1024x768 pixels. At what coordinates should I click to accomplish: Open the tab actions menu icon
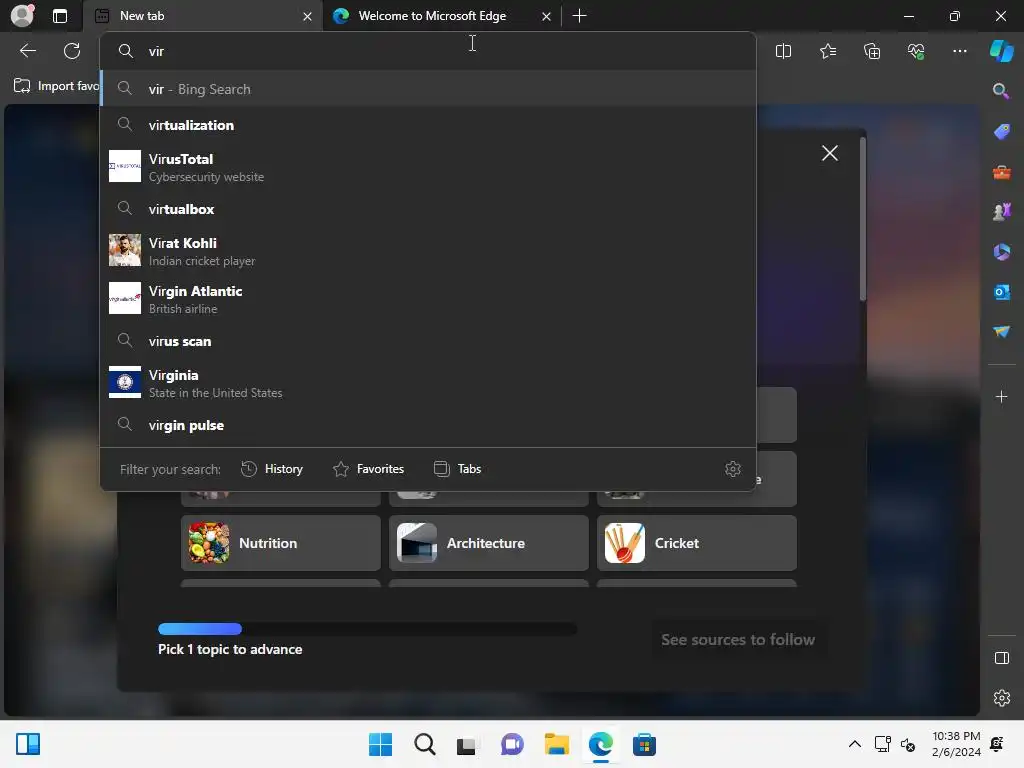pyautogui.click(x=60, y=16)
